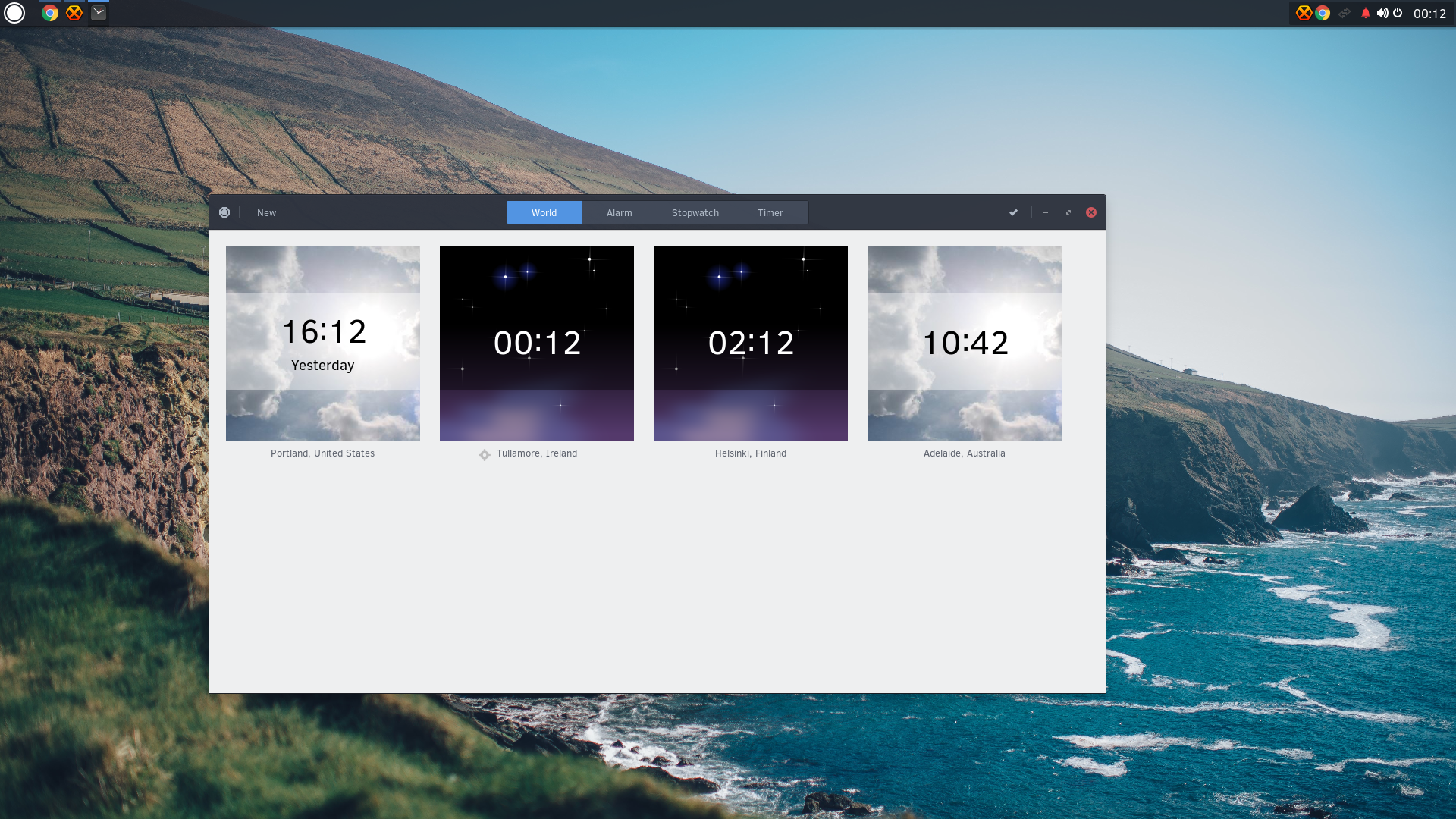Image resolution: width=1456 pixels, height=819 pixels.
Task: Minimize the Clocks window
Action: (x=1046, y=212)
